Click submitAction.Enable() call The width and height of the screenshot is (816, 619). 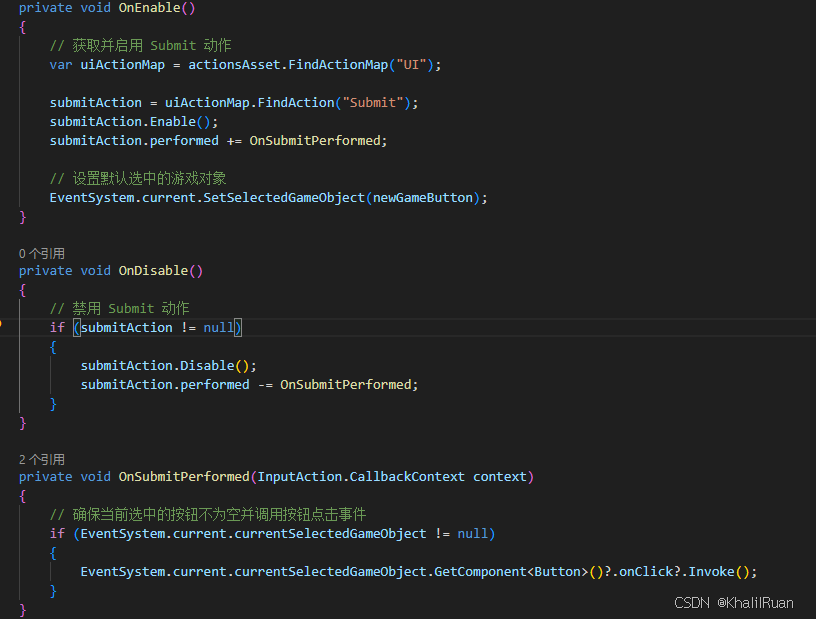click(x=134, y=122)
